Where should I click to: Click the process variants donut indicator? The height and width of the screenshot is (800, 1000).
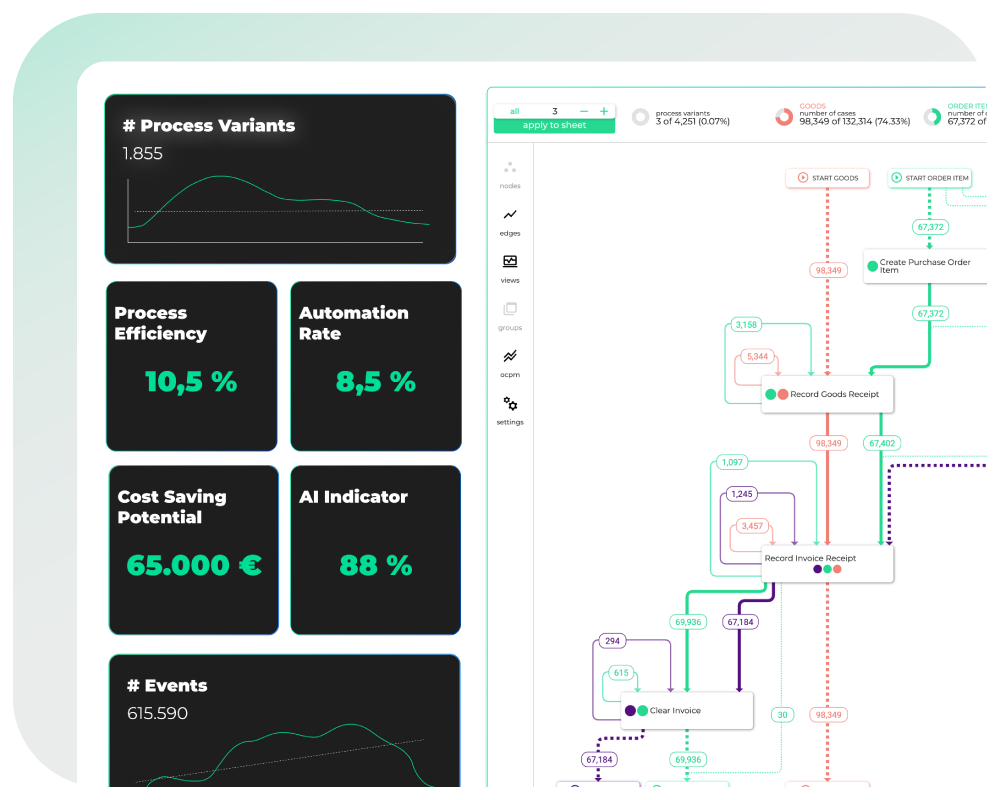click(x=640, y=117)
